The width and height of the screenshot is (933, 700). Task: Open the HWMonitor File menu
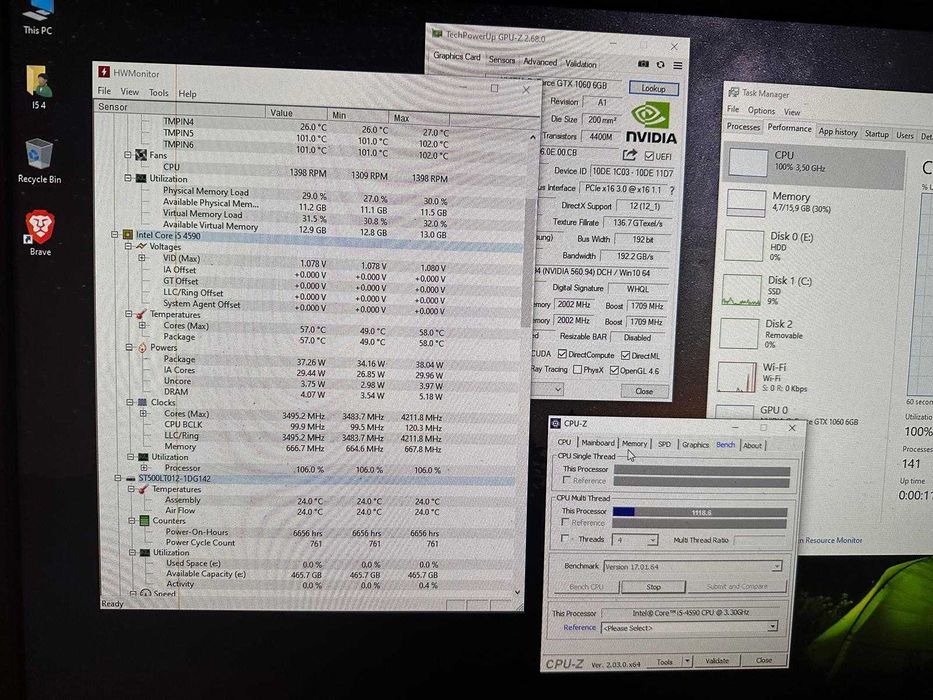tap(104, 90)
